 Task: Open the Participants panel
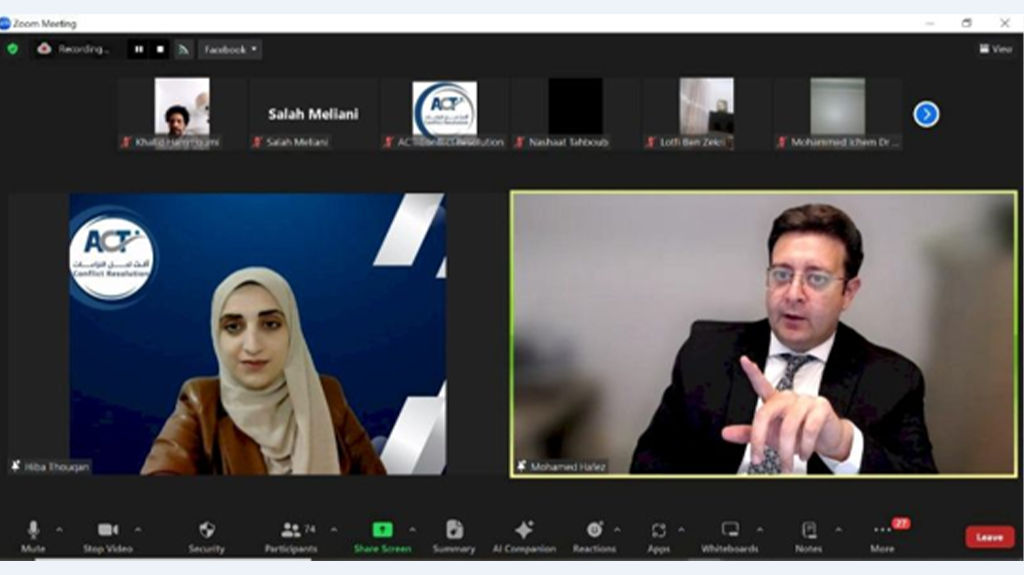point(291,535)
